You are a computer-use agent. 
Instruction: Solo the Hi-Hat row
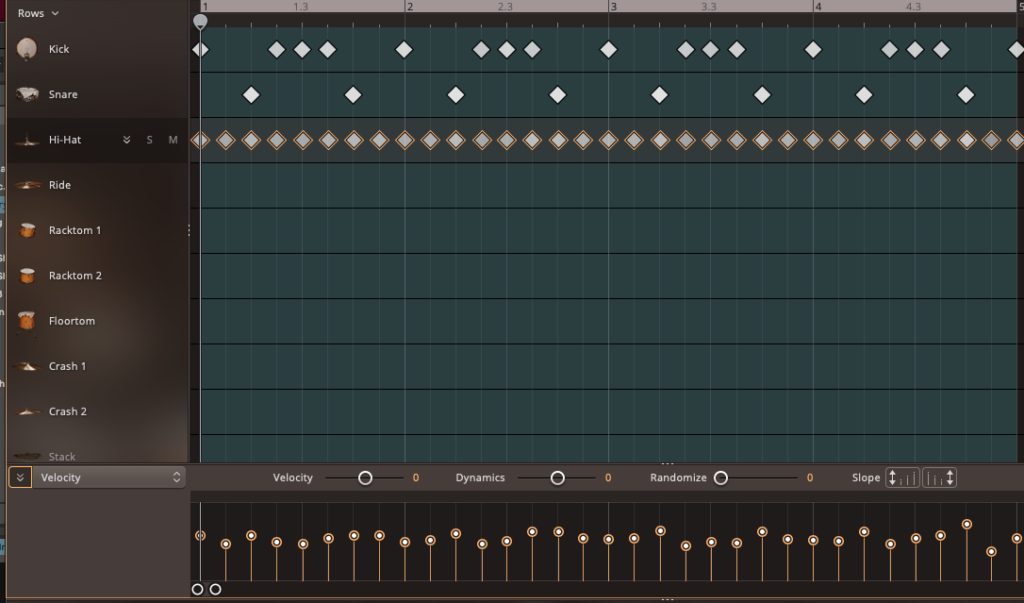click(x=150, y=140)
